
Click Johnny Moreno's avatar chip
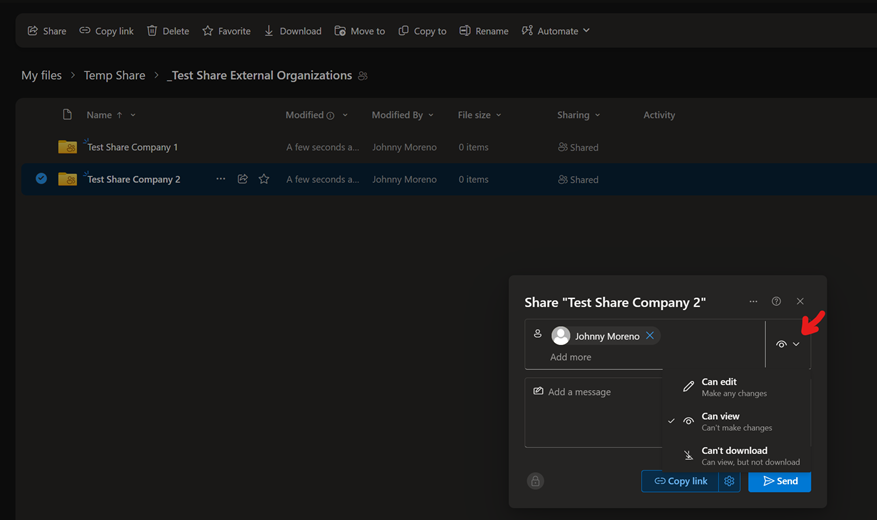tap(561, 335)
